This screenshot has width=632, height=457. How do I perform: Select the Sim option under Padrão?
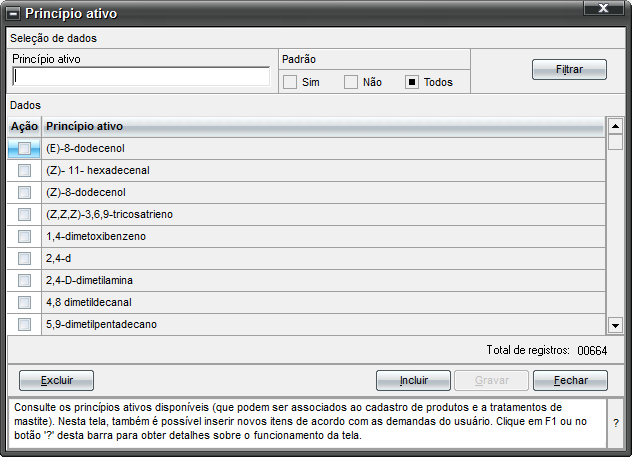(x=290, y=82)
